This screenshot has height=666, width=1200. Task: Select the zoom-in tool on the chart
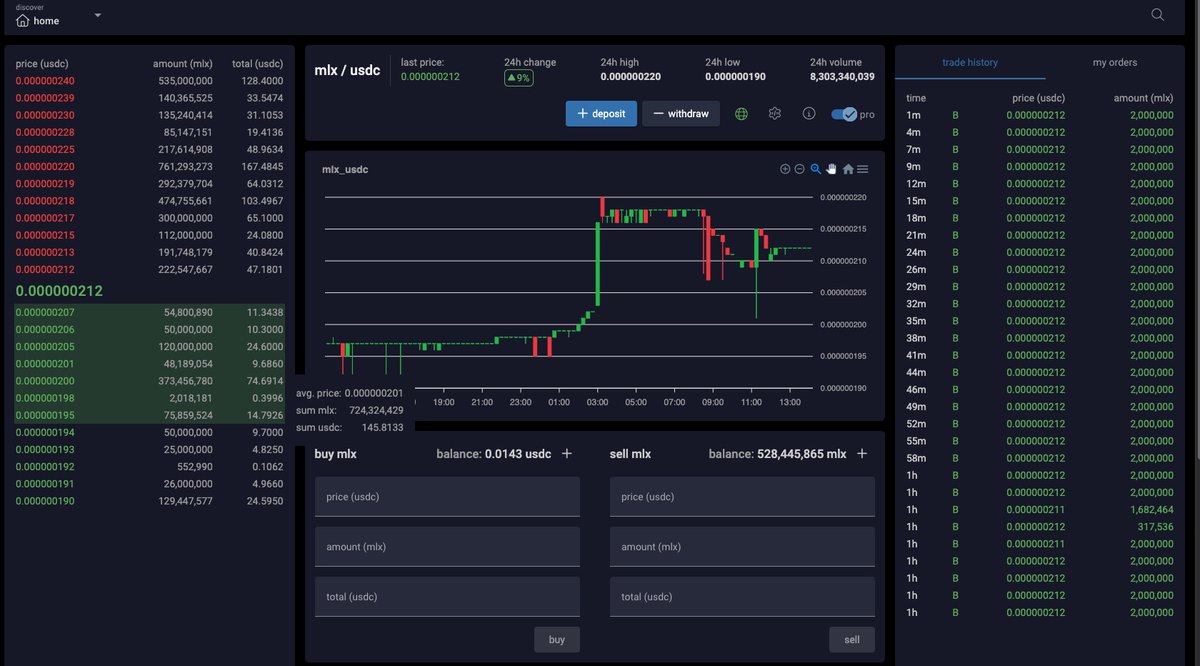click(785, 169)
